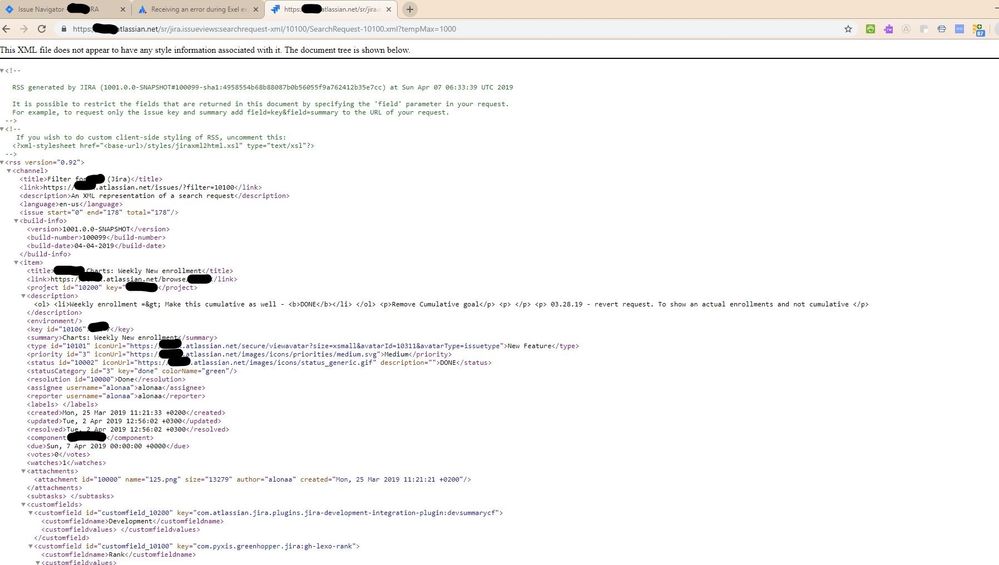Open a new browser tab
Image resolution: width=999 pixels, height=565 pixels.
(x=410, y=10)
